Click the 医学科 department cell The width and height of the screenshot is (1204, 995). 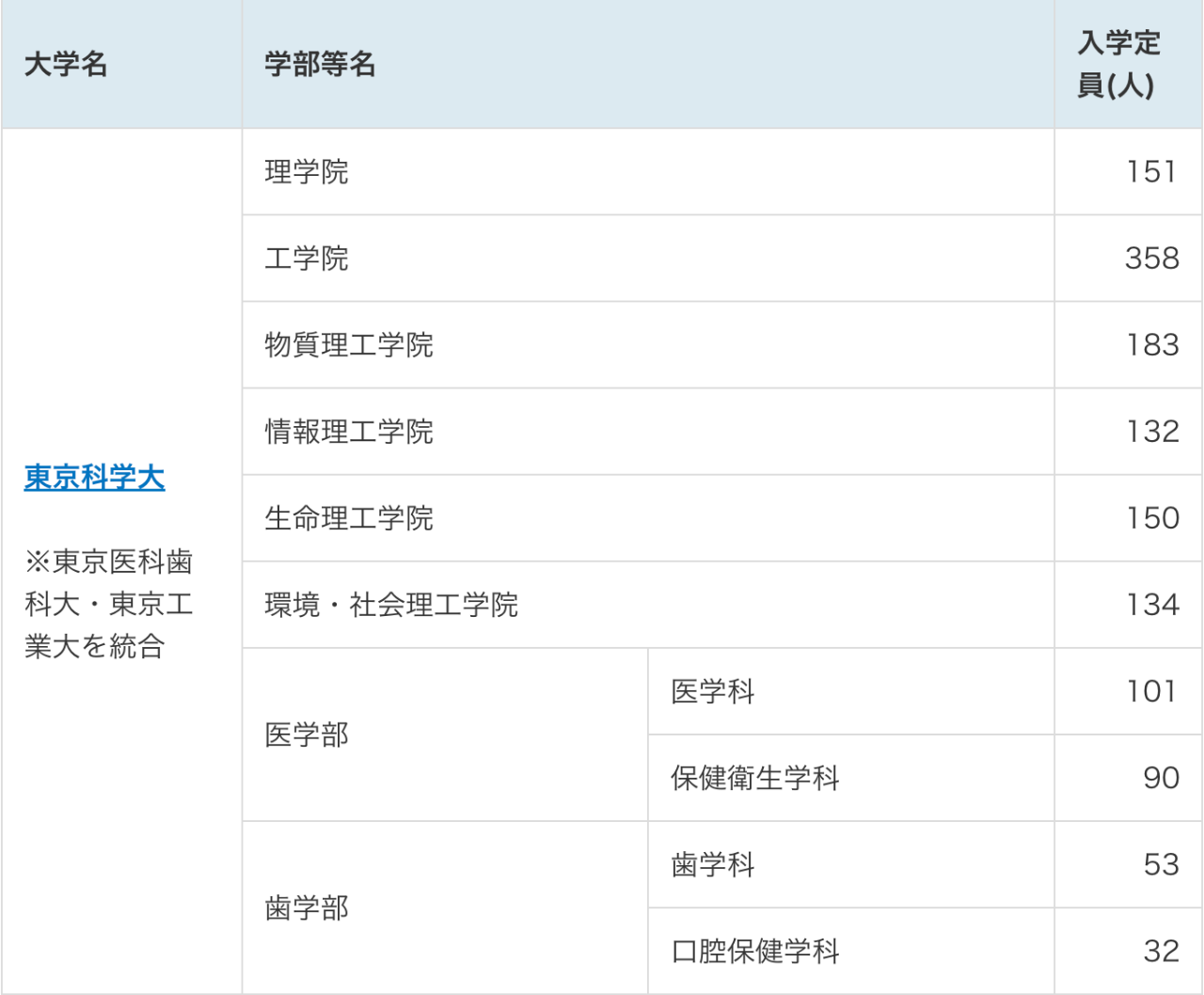click(x=713, y=692)
